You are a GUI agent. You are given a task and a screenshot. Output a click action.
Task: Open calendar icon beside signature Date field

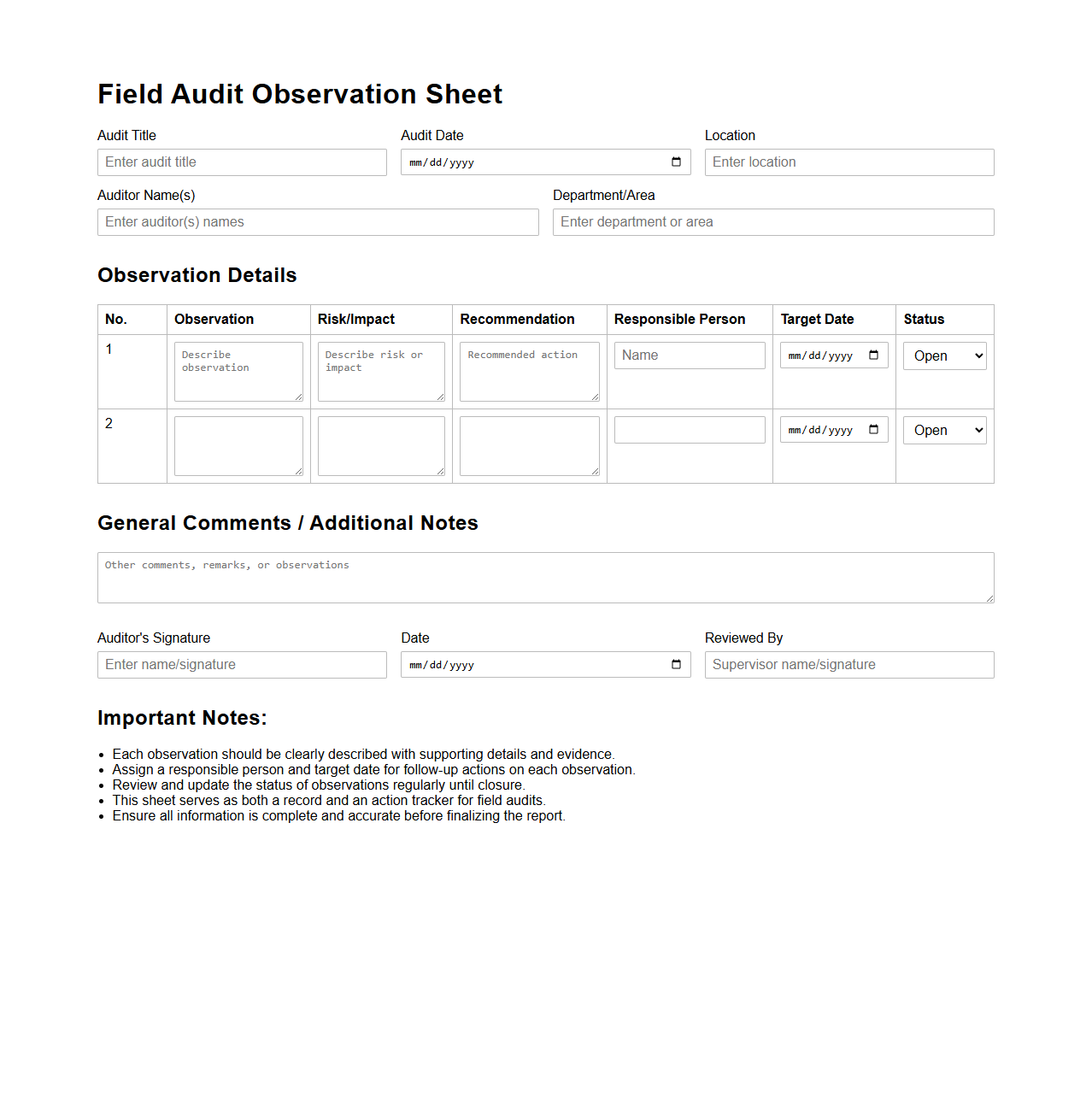(676, 665)
